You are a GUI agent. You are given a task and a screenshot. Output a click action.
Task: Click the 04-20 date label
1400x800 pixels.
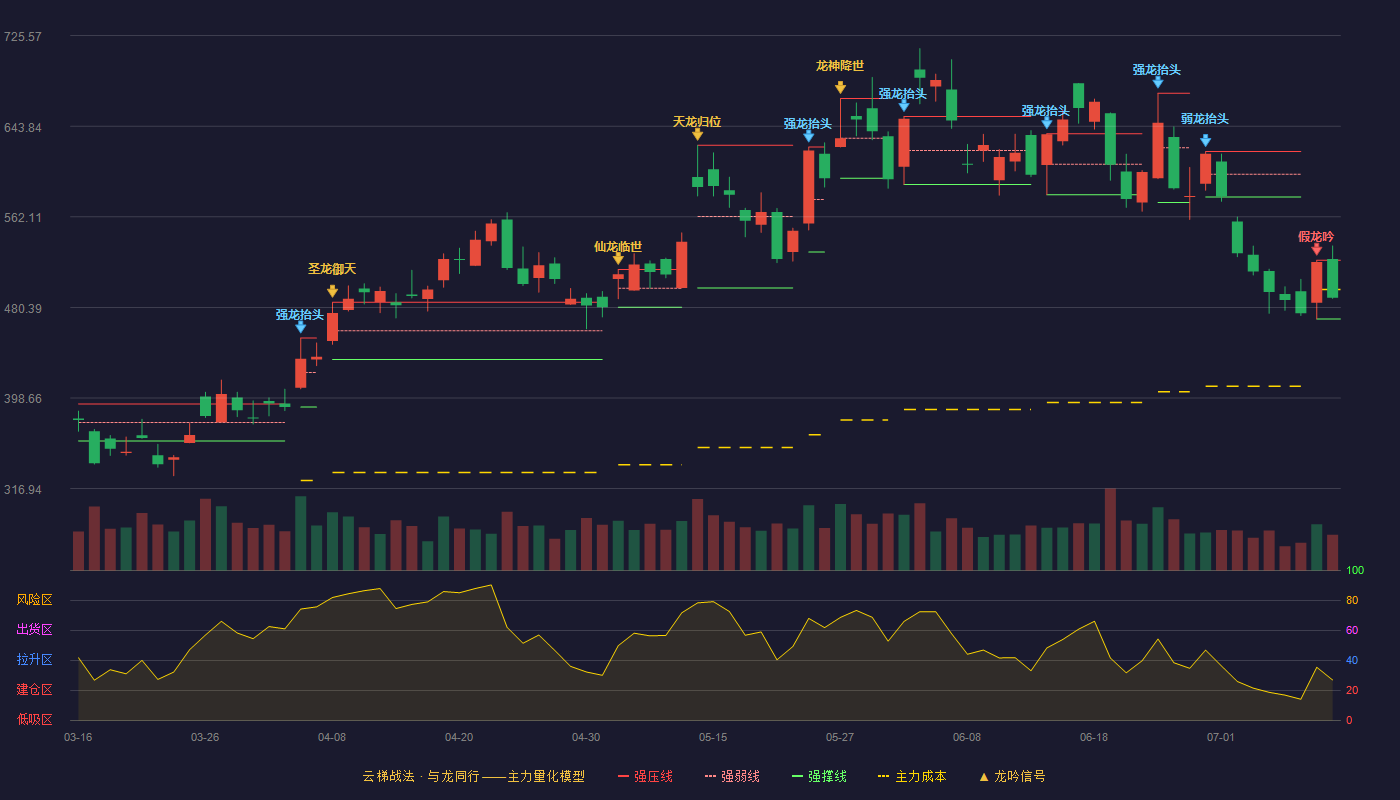[459, 737]
